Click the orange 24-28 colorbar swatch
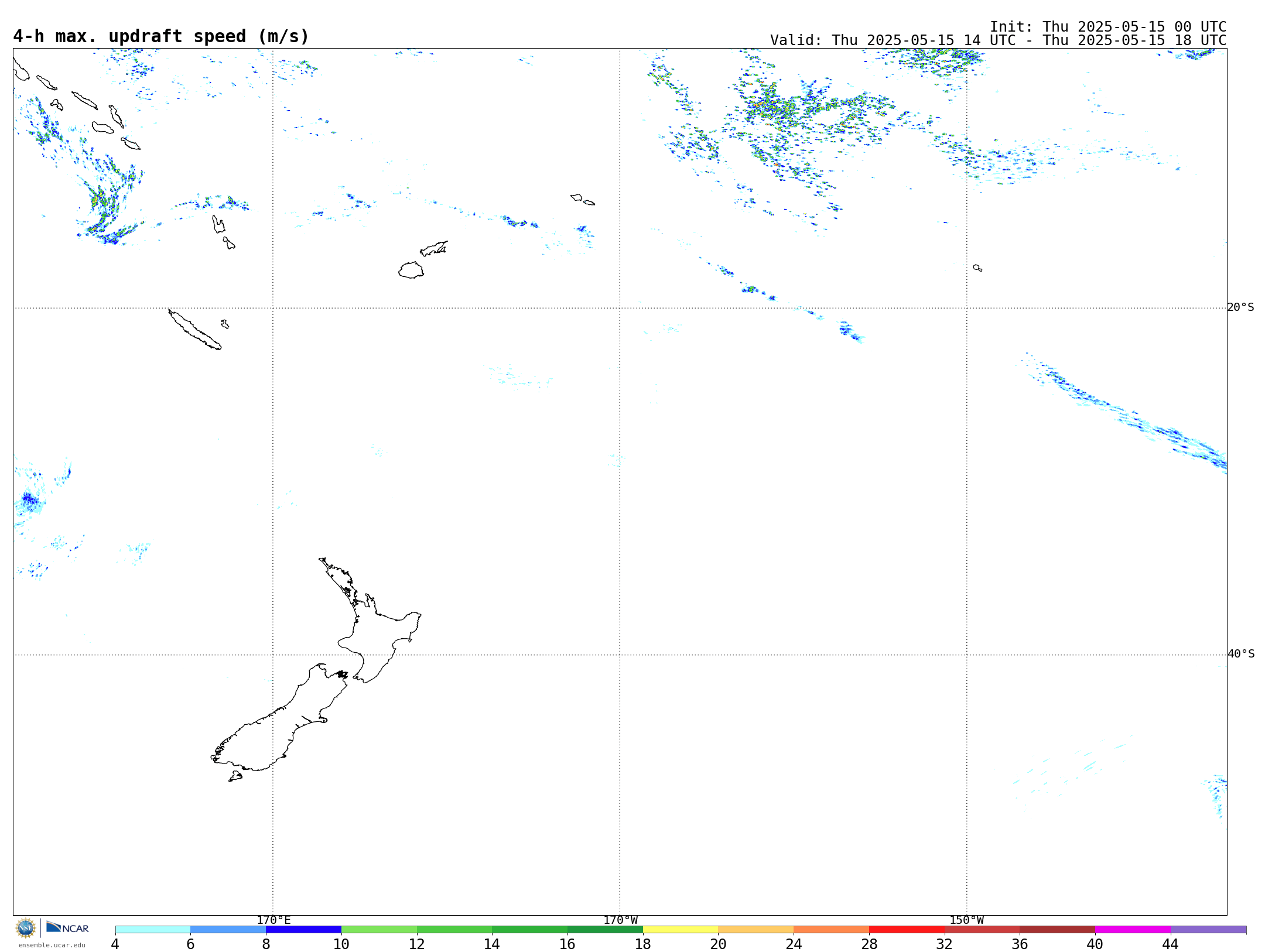Viewport: 1265px width, 952px height. point(831,929)
